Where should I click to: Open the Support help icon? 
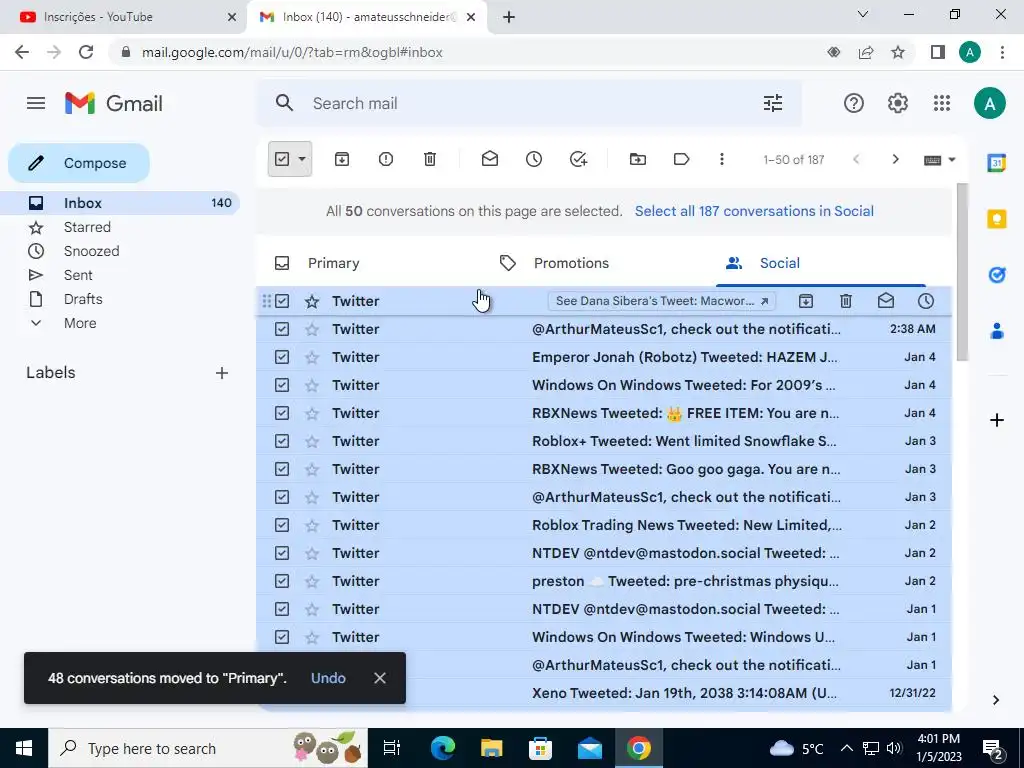854,103
